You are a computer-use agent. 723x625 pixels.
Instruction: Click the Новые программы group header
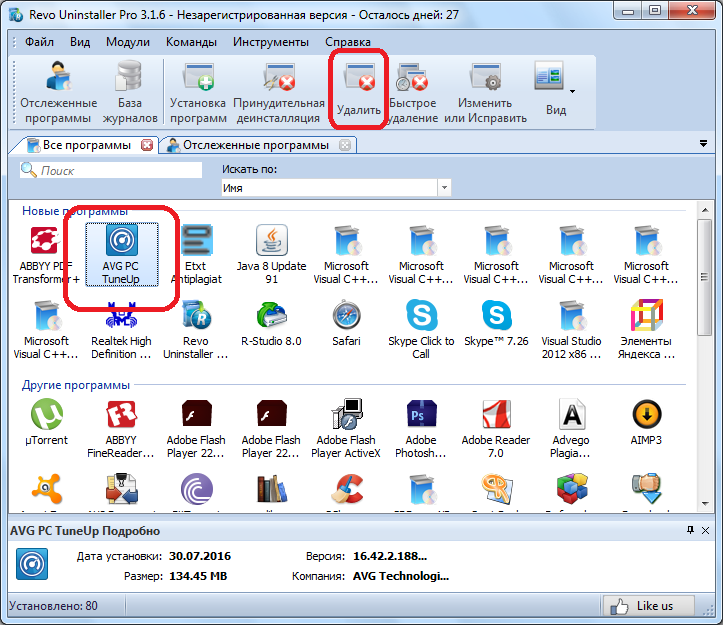75,211
